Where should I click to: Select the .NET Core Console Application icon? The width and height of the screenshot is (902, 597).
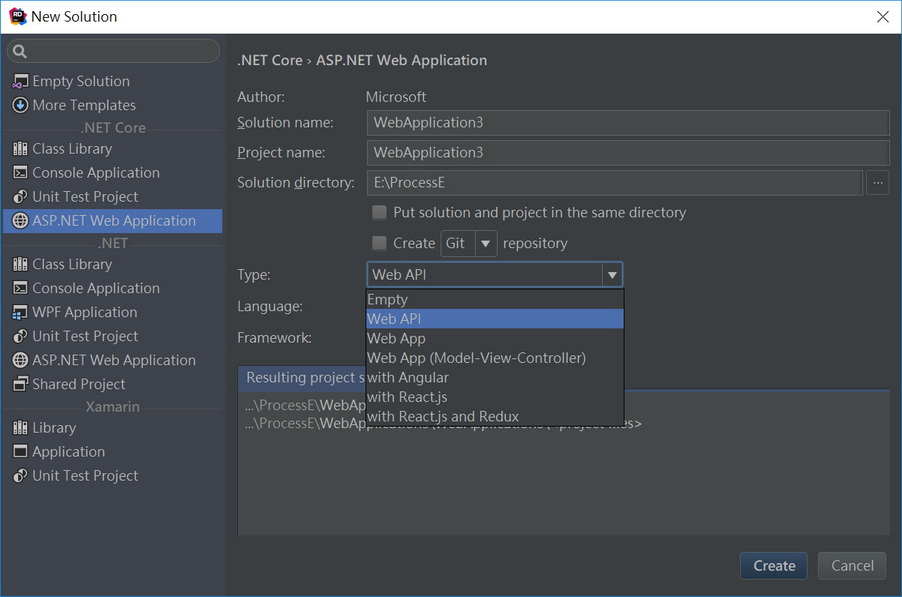[x=20, y=173]
